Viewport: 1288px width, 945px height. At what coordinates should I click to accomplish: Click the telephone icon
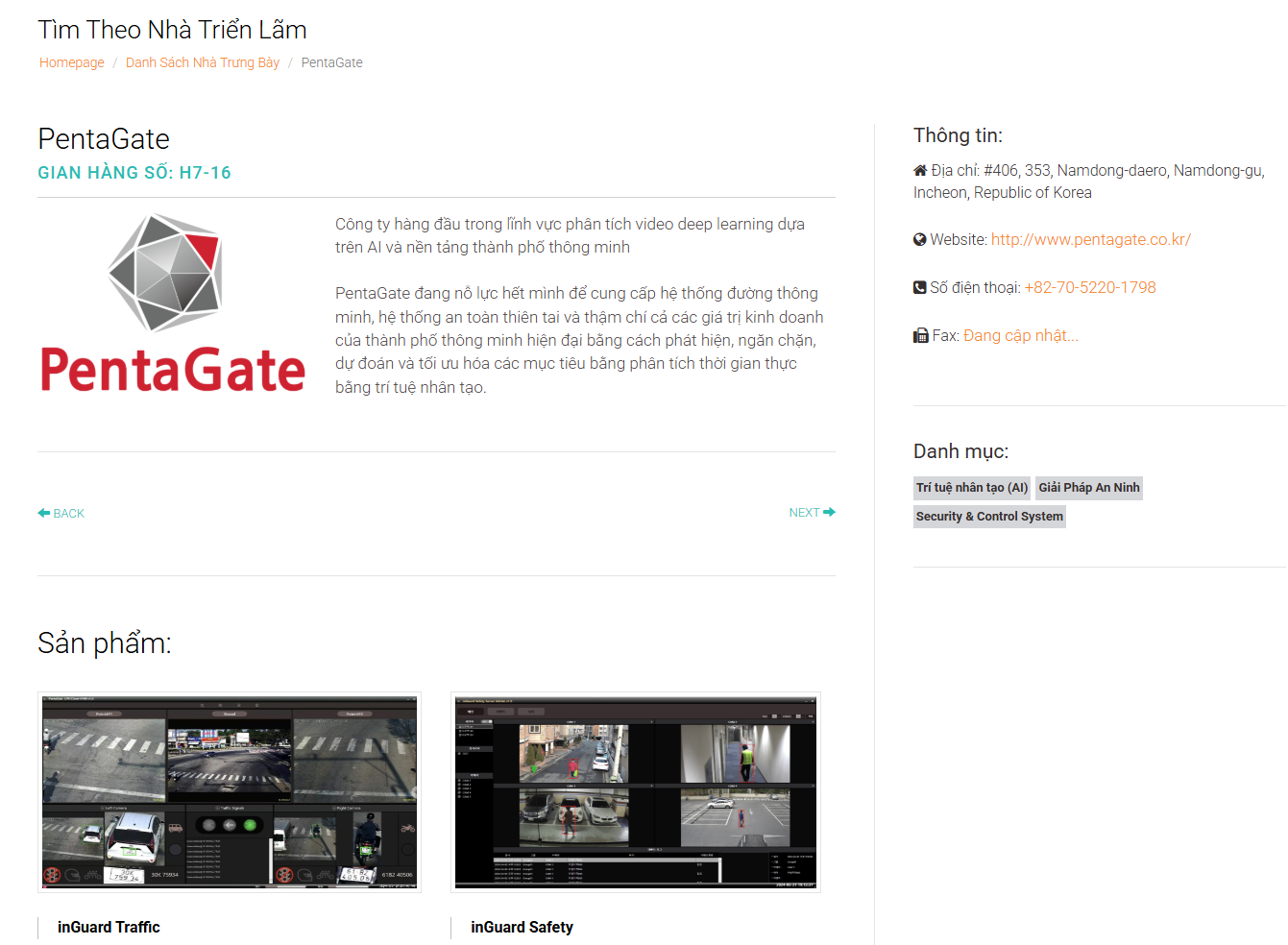click(x=920, y=287)
